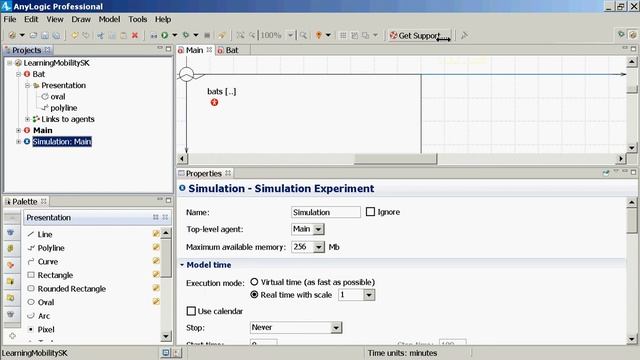The width and height of the screenshot is (640, 360).
Task: Click the simulation Name input field
Action: pyautogui.click(x=326, y=212)
